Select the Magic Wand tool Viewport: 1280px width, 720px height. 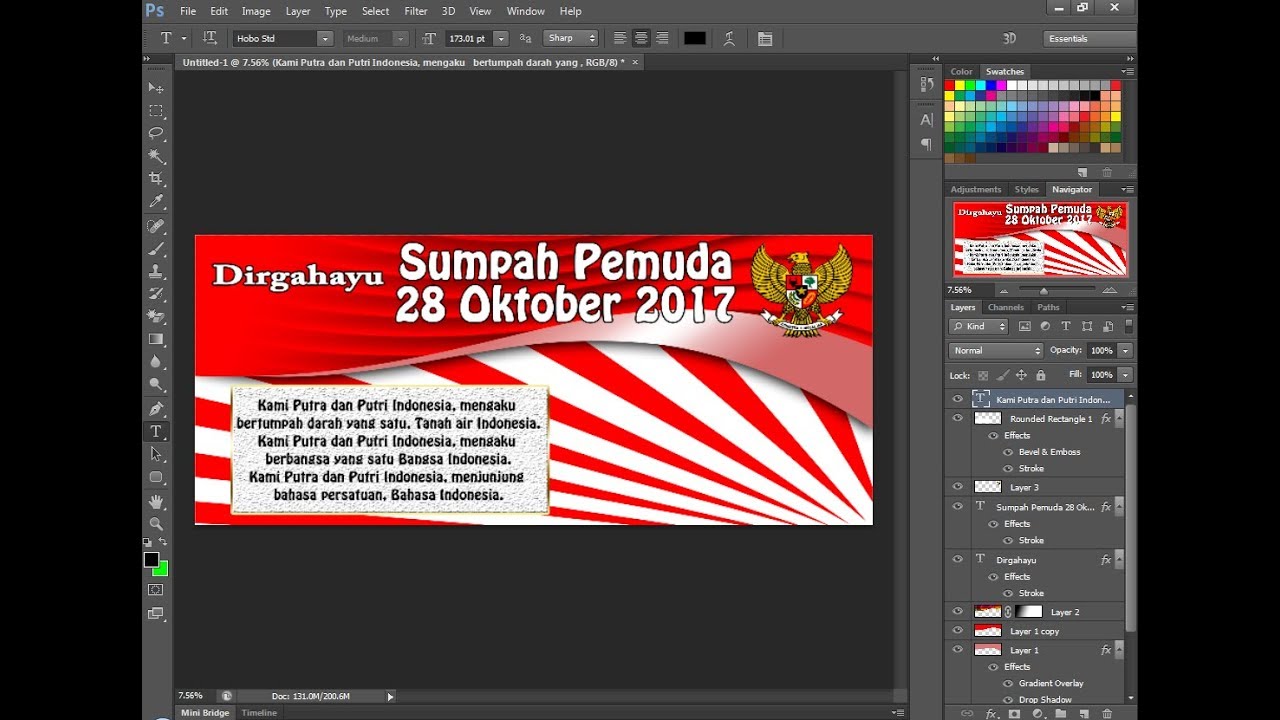[x=156, y=155]
